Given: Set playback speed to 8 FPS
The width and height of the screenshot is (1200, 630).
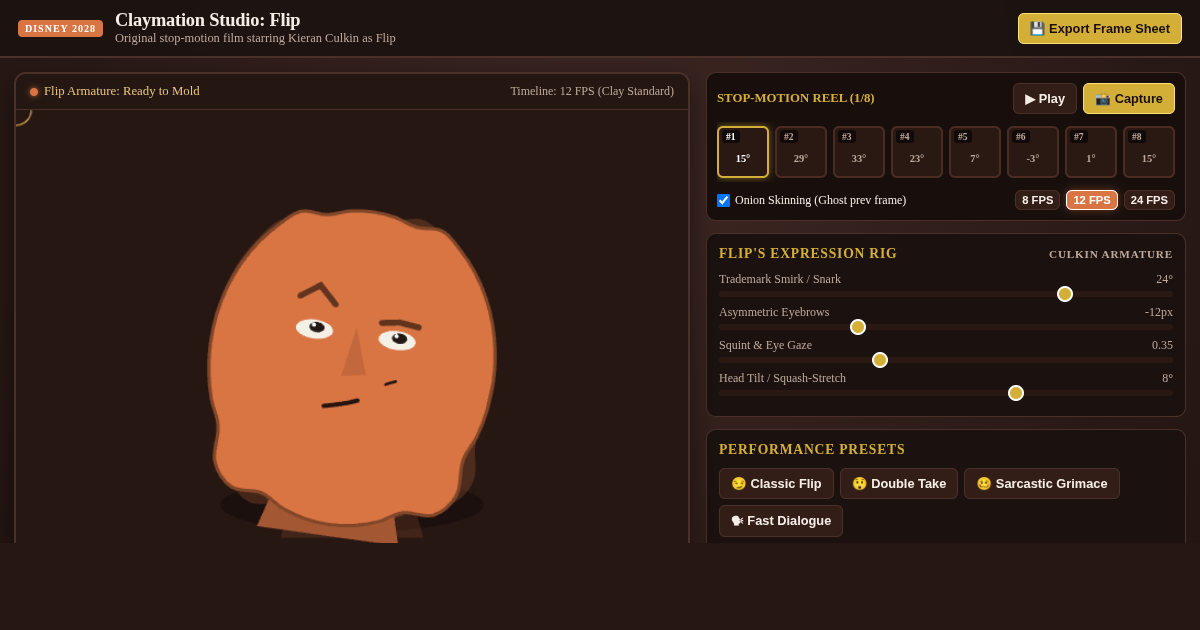Looking at the screenshot, I should (x=1037, y=200).
